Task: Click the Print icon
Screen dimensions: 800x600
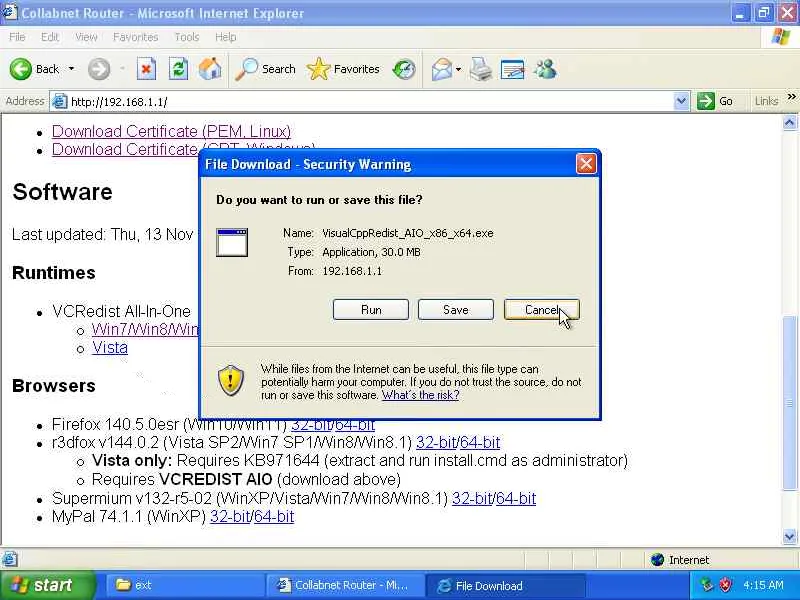Action: [x=481, y=69]
